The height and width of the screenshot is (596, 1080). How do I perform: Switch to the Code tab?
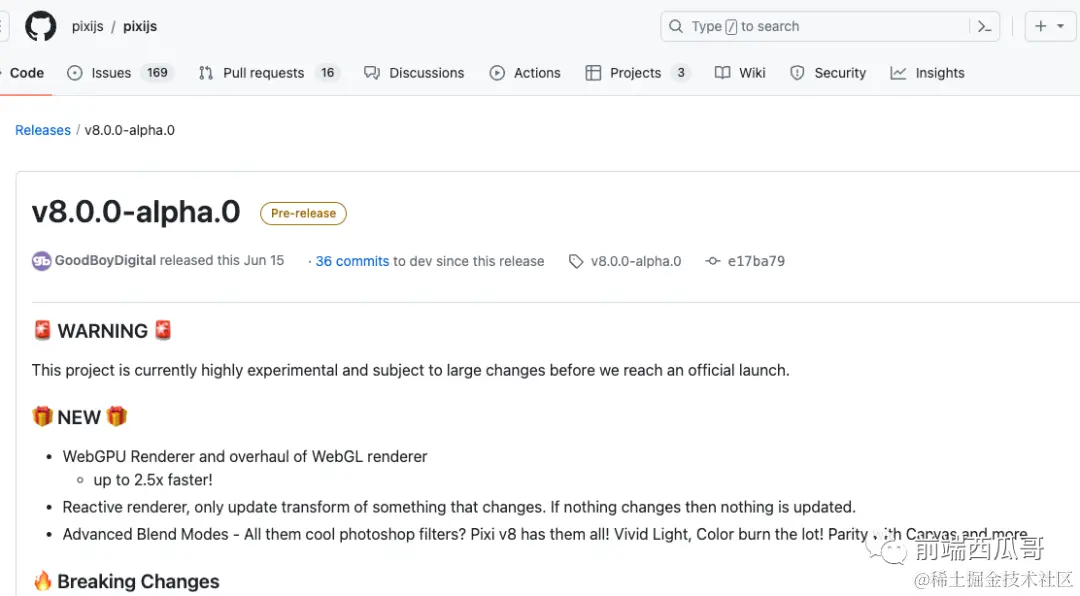(x=27, y=73)
